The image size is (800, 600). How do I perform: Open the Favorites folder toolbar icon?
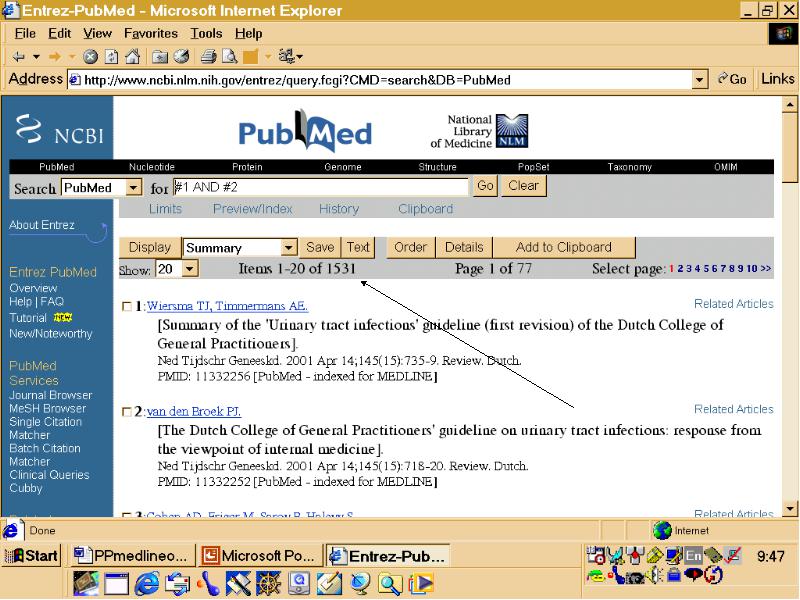(160, 57)
